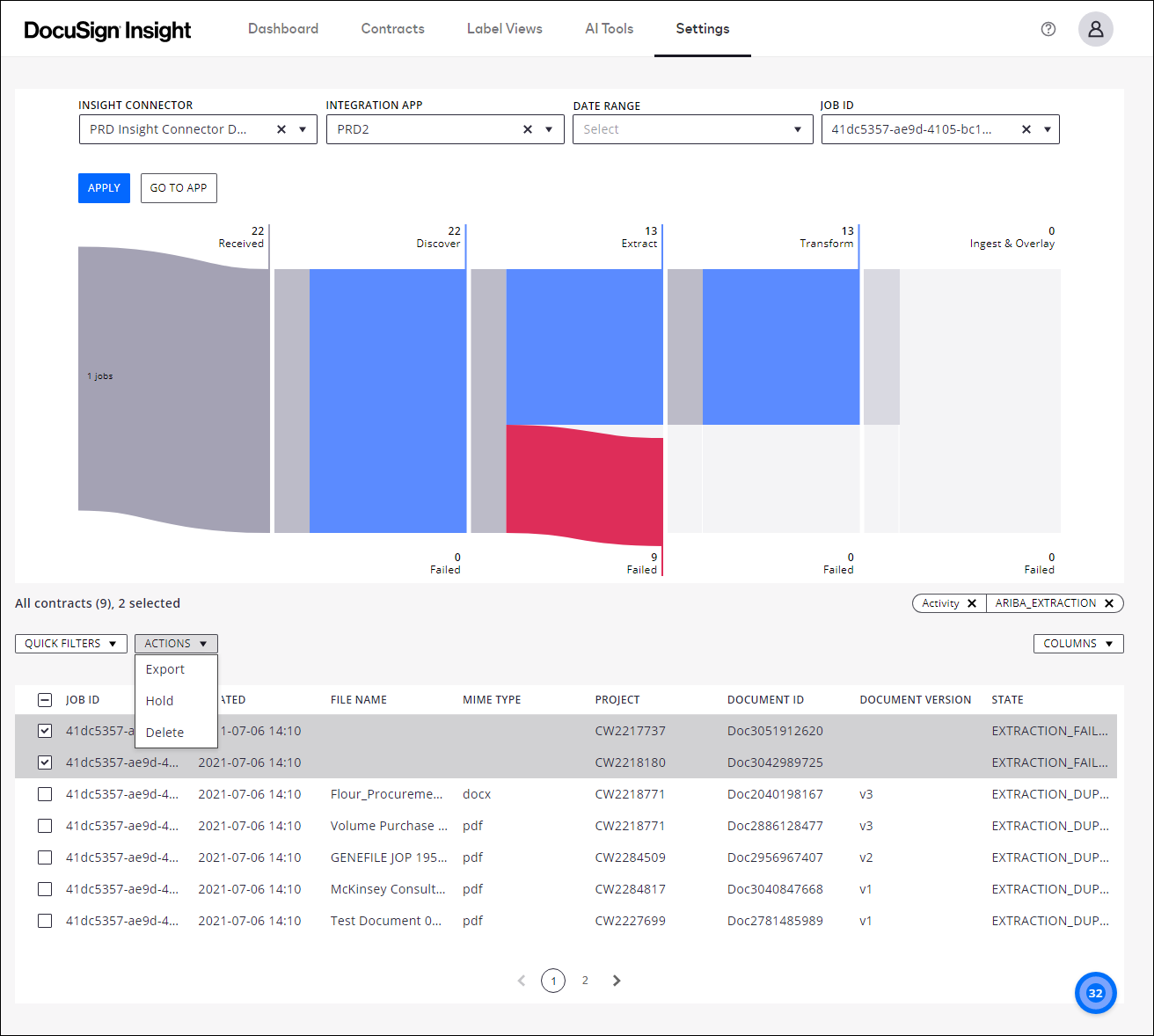Screen dimensions: 1154x1036
Task: Check the row containing Flour_Procureme file
Action: [45, 794]
